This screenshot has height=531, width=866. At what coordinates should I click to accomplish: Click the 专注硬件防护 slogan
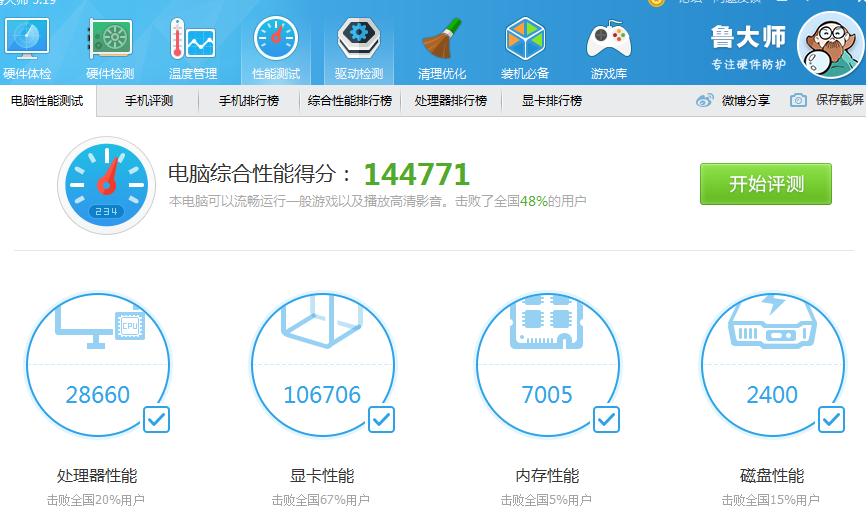point(748,65)
